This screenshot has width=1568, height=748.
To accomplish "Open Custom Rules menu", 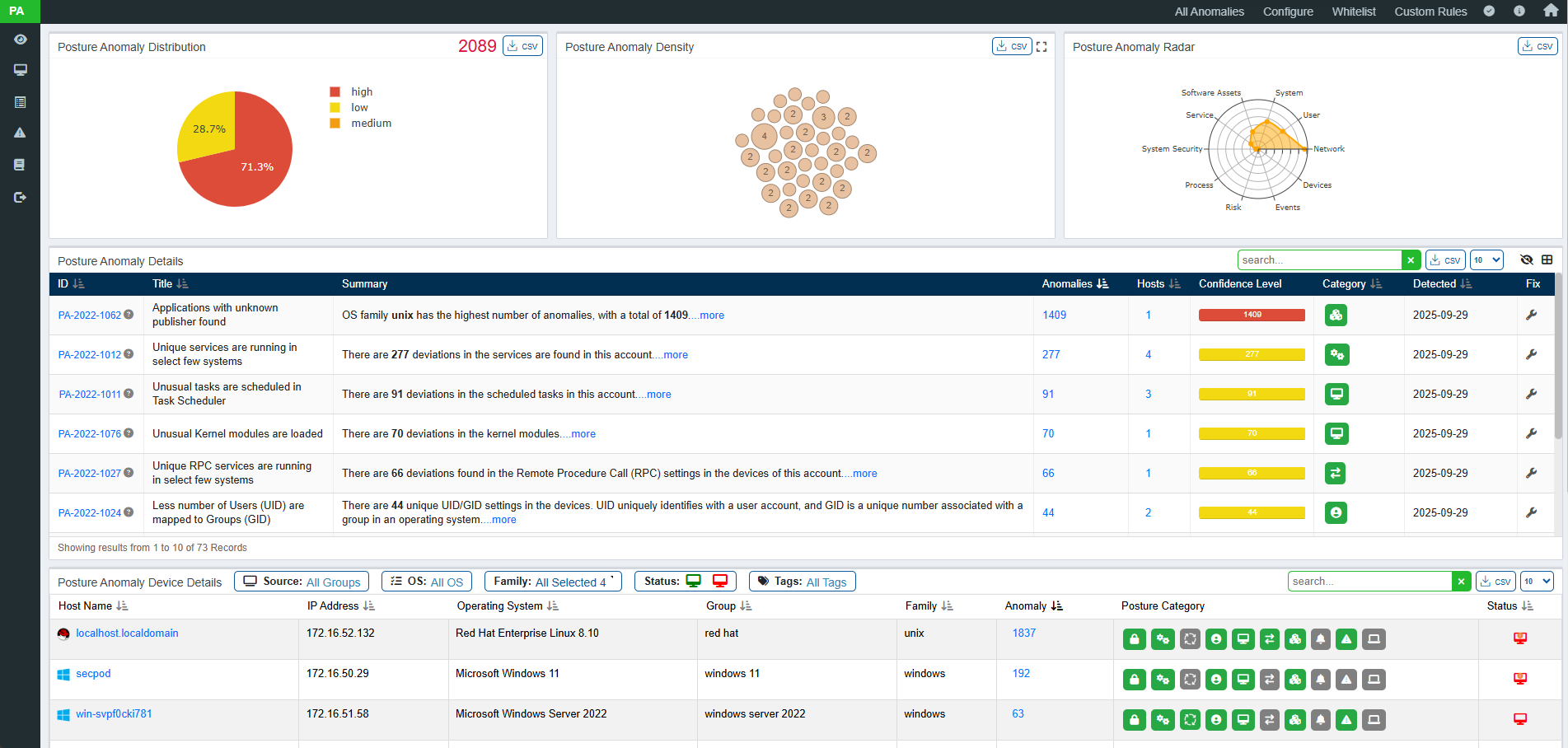I will pyautogui.click(x=1430, y=12).
